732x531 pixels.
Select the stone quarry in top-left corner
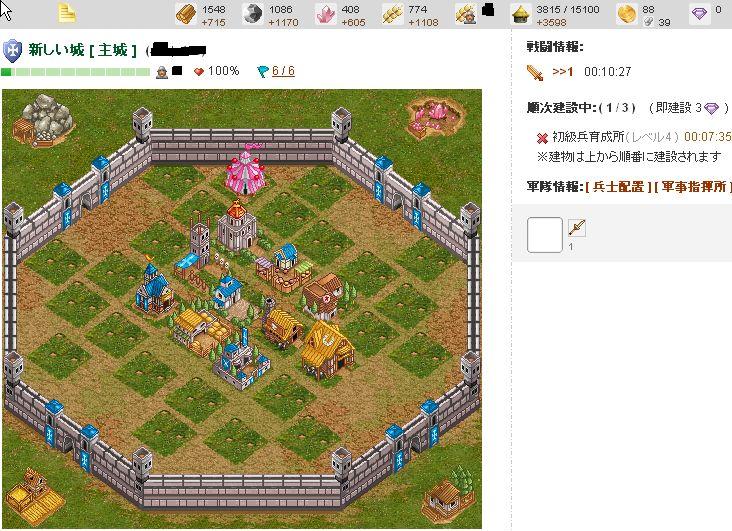click(x=43, y=120)
